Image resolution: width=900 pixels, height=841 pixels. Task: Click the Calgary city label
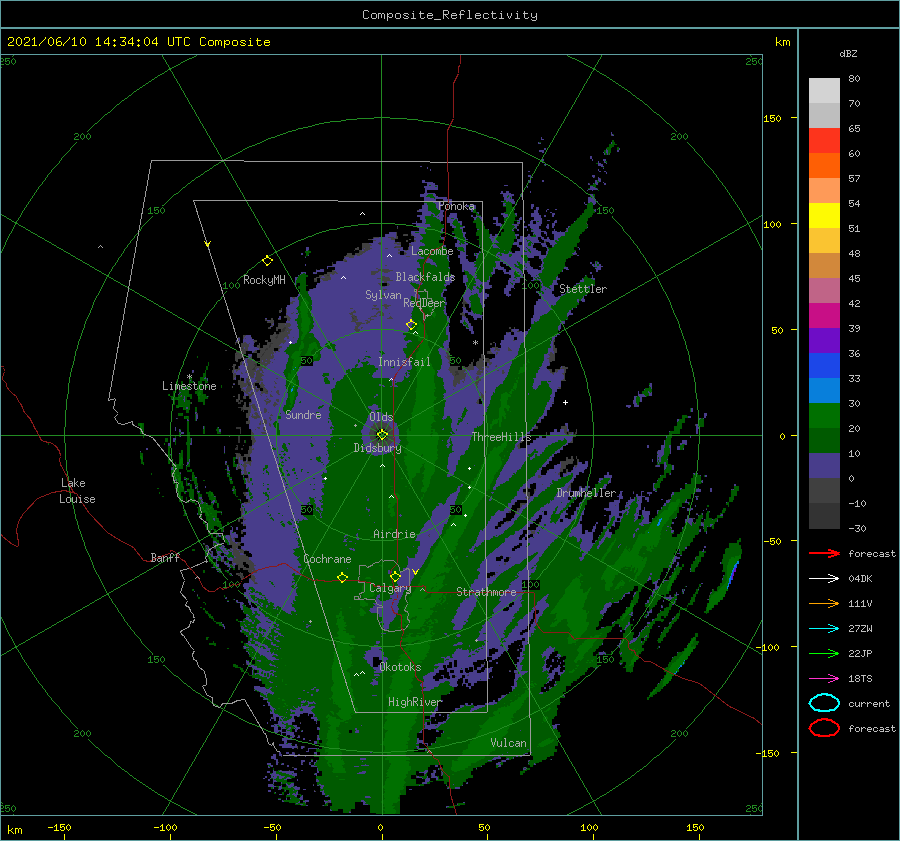click(x=390, y=588)
